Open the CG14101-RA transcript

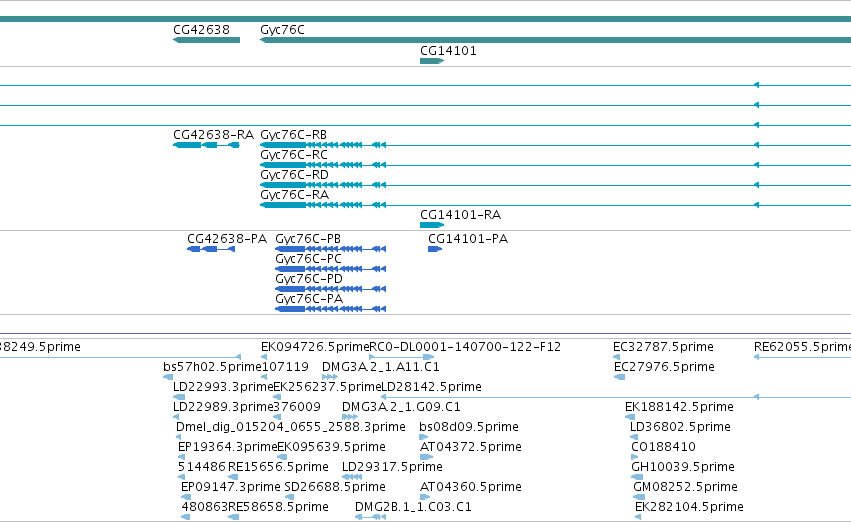click(x=432, y=225)
